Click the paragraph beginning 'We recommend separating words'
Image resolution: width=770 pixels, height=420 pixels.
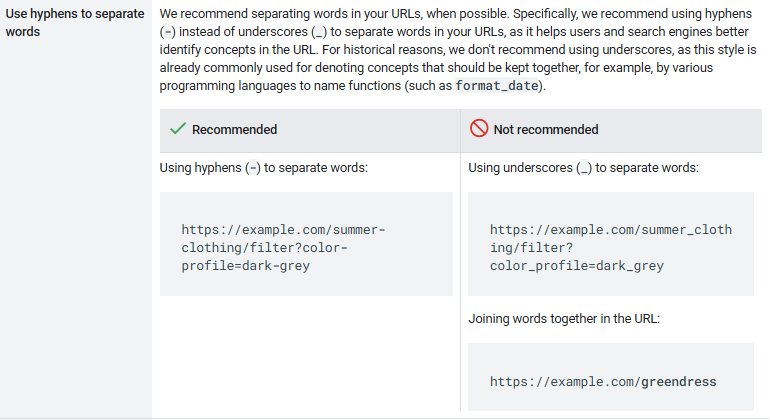click(x=458, y=50)
